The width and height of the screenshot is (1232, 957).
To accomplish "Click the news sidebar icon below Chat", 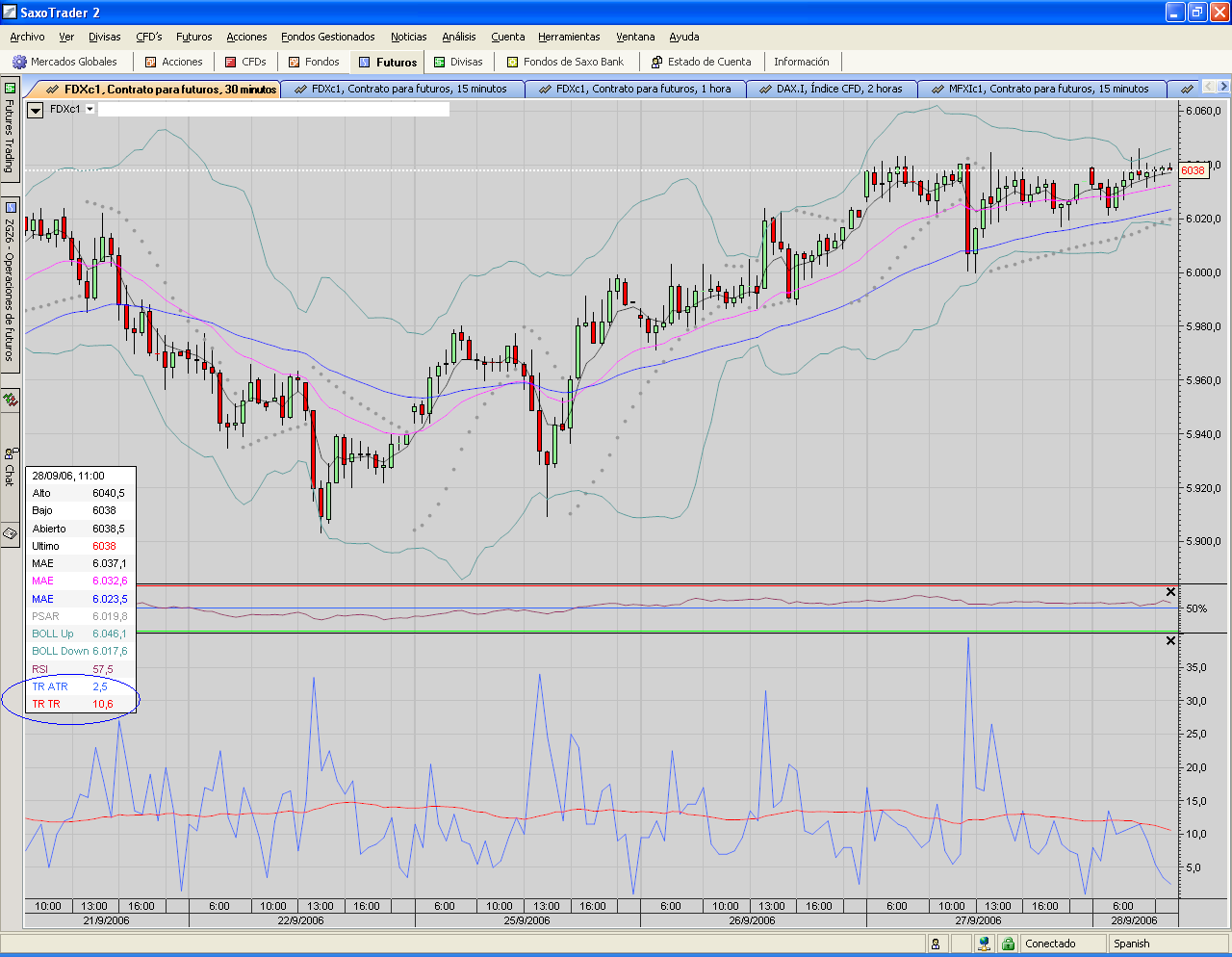I will coord(11,532).
